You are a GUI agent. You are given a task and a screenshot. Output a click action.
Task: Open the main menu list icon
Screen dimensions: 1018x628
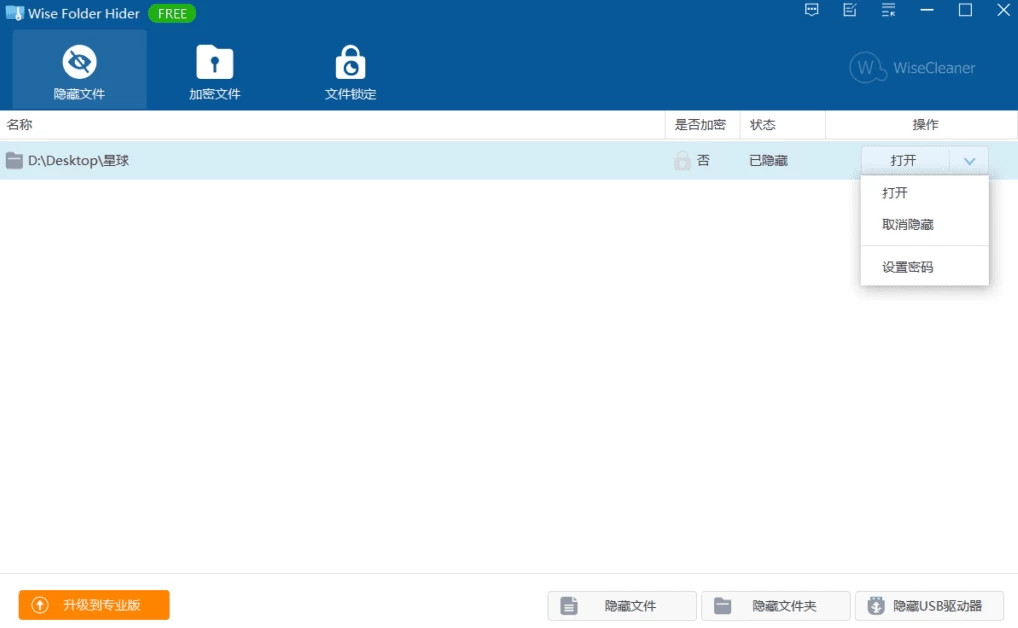[x=888, y=10]
